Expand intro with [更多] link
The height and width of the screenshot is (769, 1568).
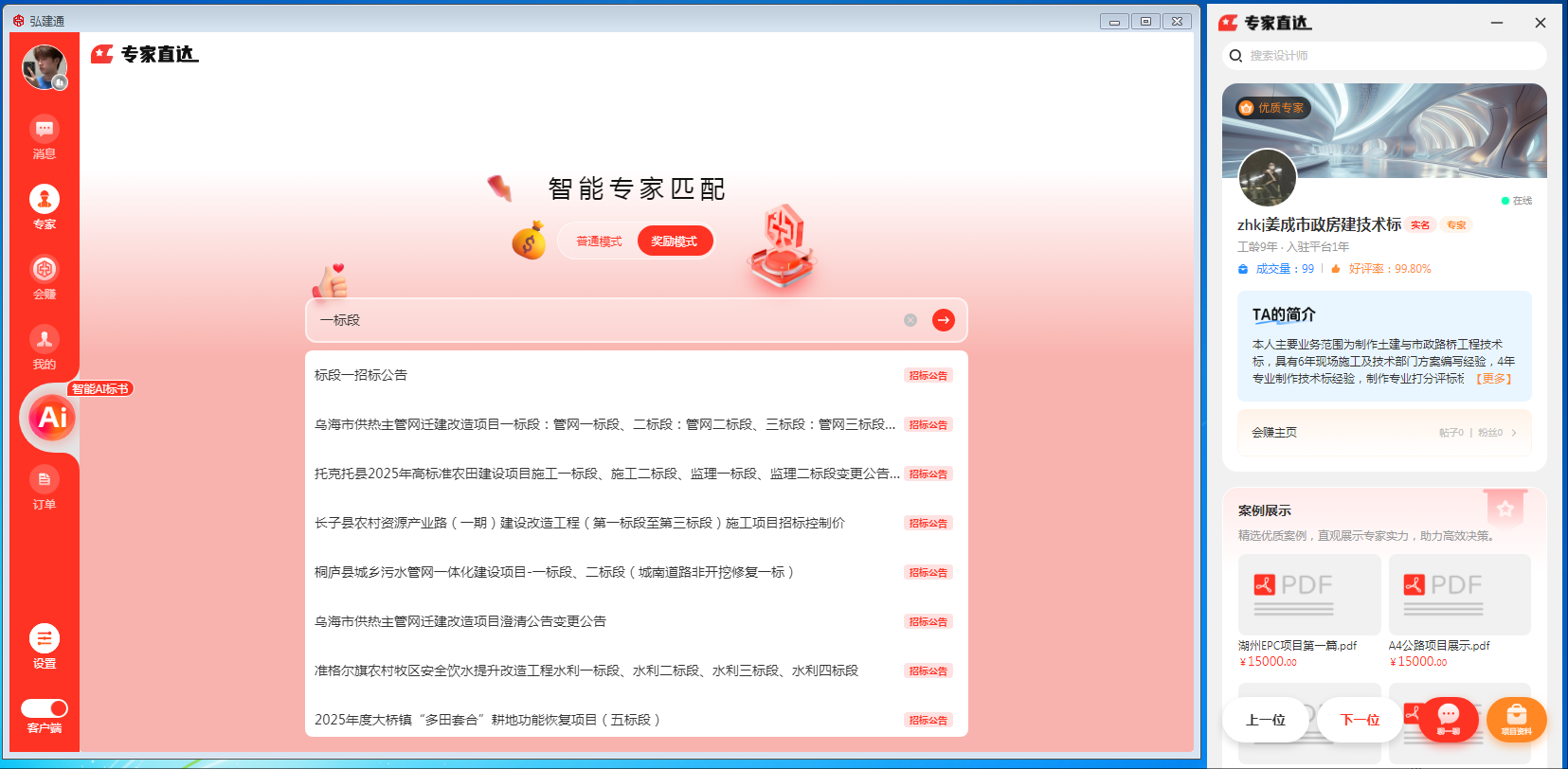point(1495,379)
